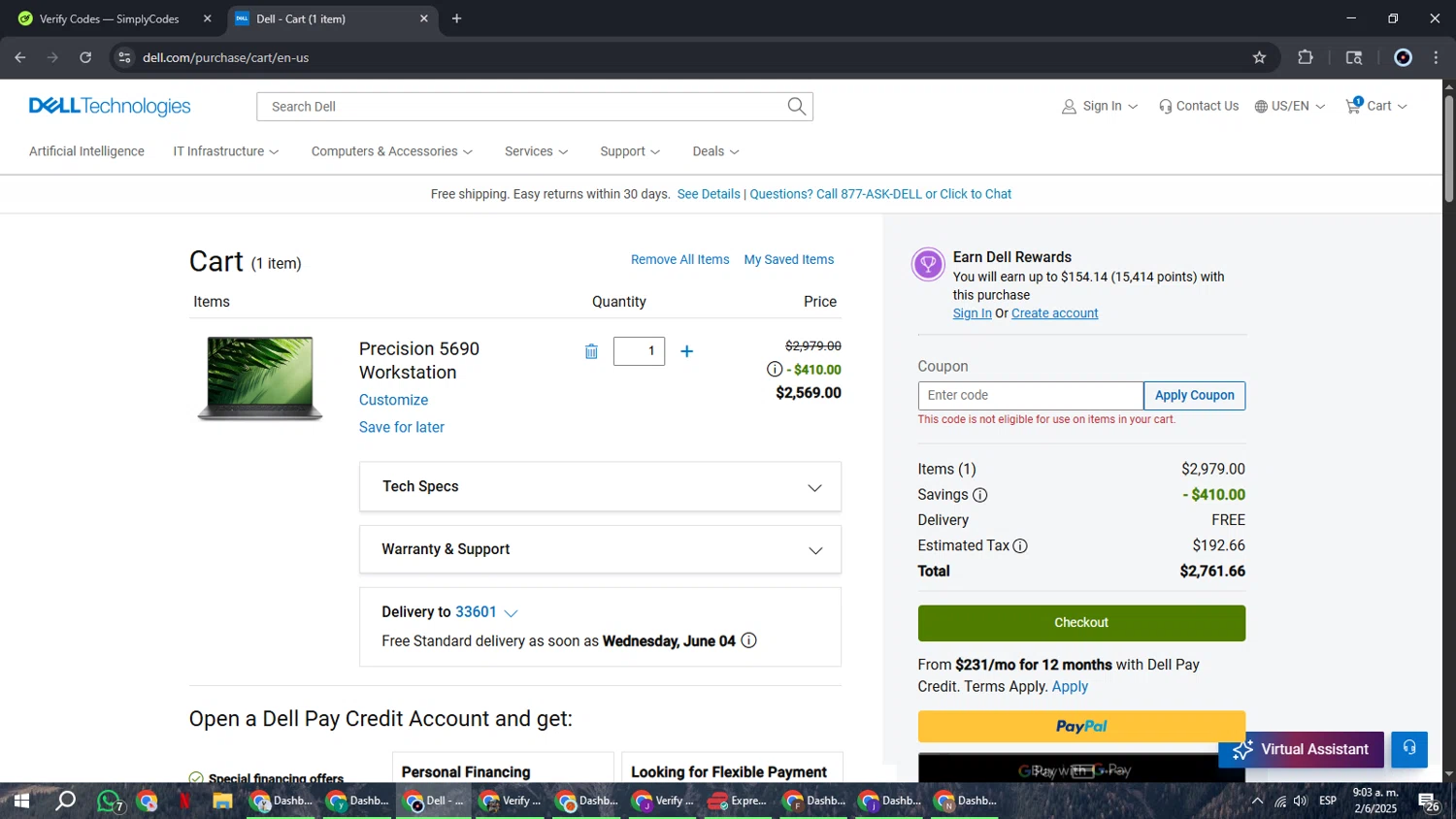
Task: Go back to the previous page
Action: [x=20, y=57]
